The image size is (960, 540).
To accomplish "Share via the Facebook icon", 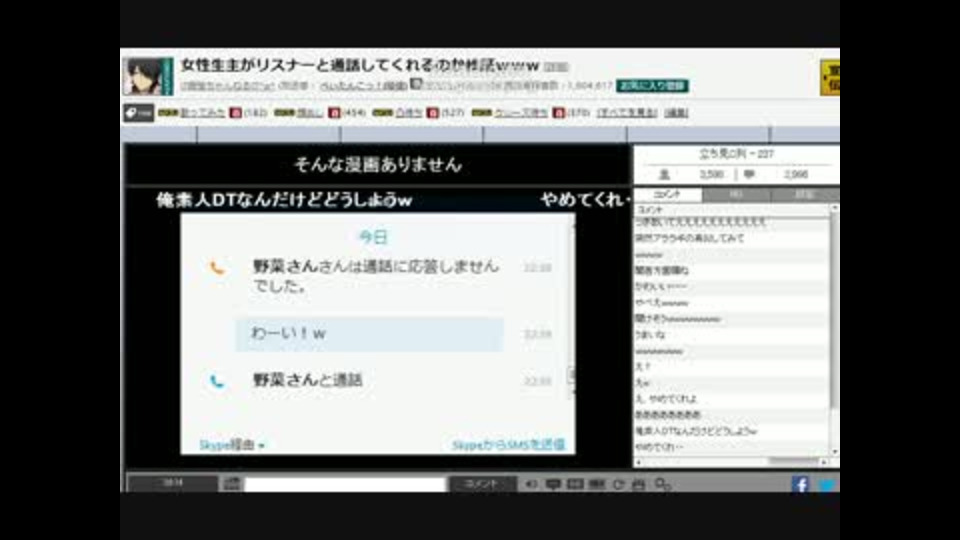I will pyautogui.click(x=801, y=484).
